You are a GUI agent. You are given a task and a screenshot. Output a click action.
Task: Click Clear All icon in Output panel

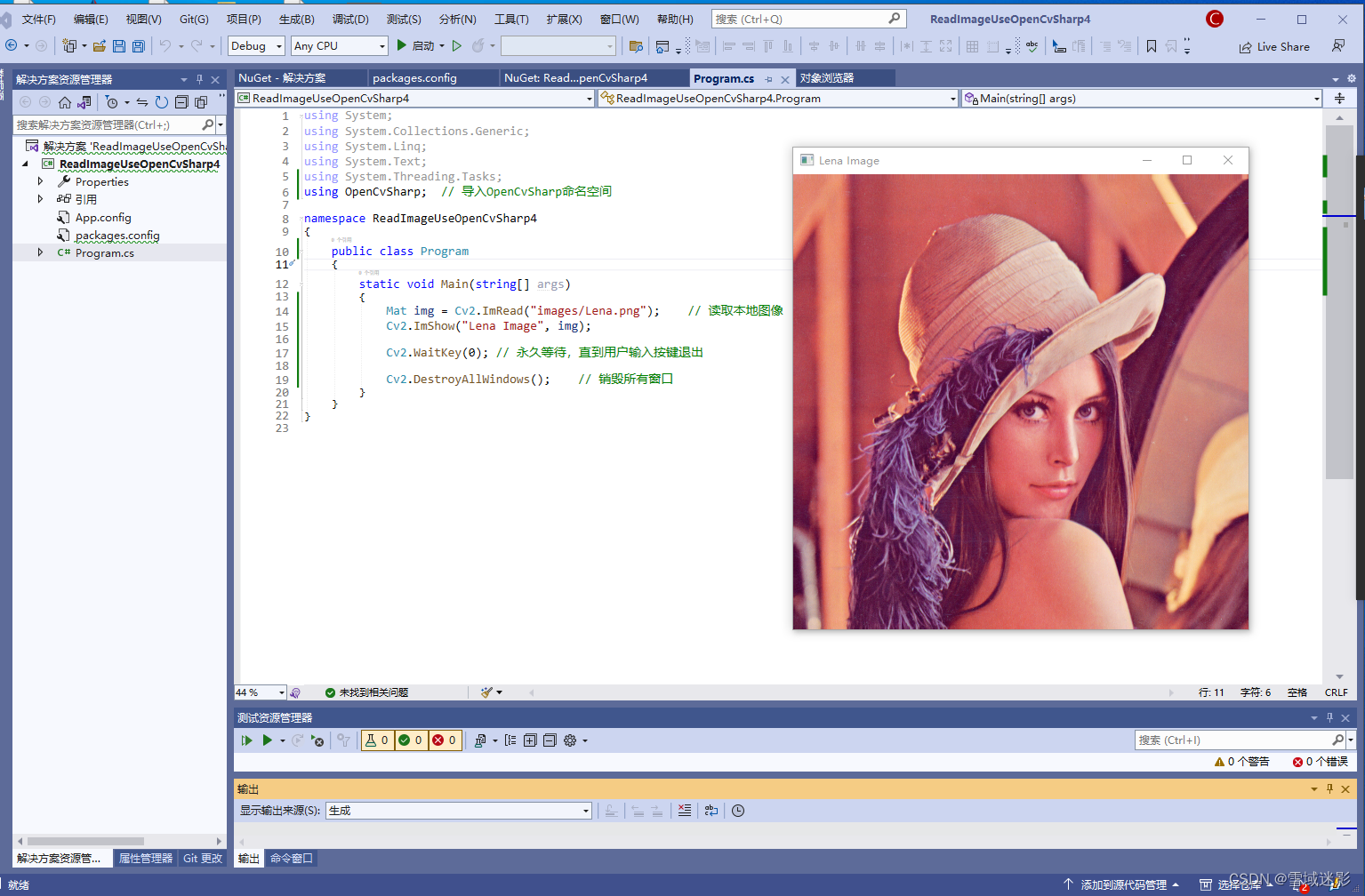pyautogui.click(x=685, y=811)
